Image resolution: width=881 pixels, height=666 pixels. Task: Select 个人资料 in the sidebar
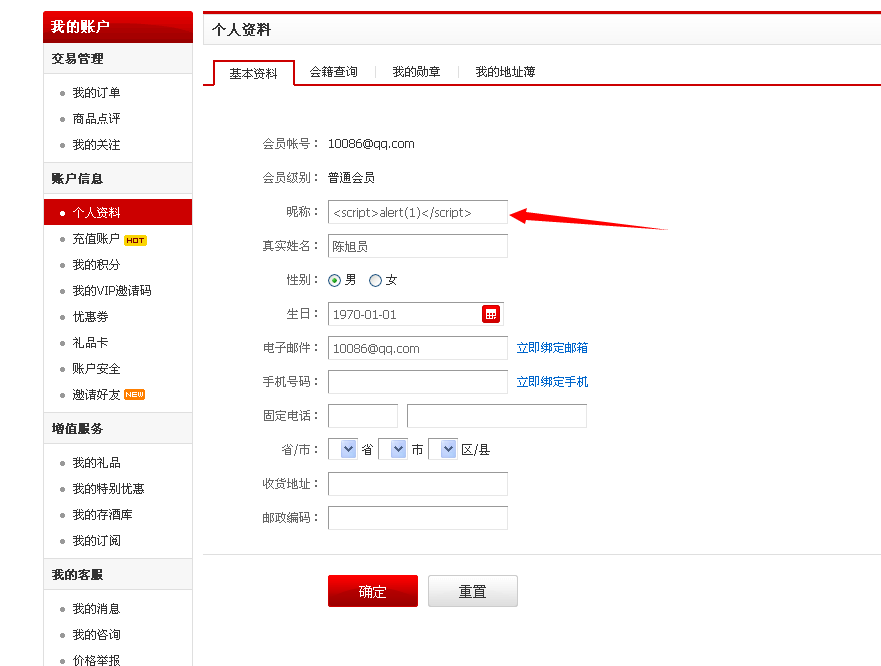point(118,212)
